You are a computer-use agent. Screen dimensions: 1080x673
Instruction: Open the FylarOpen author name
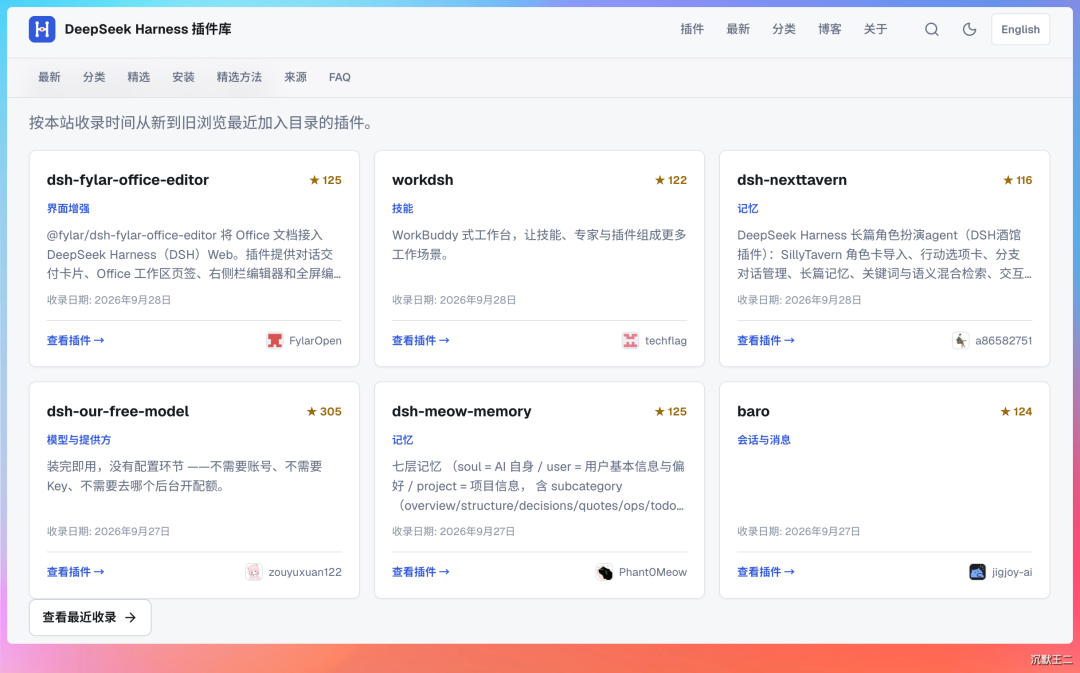pyautogui.click(x=315, y=340)
